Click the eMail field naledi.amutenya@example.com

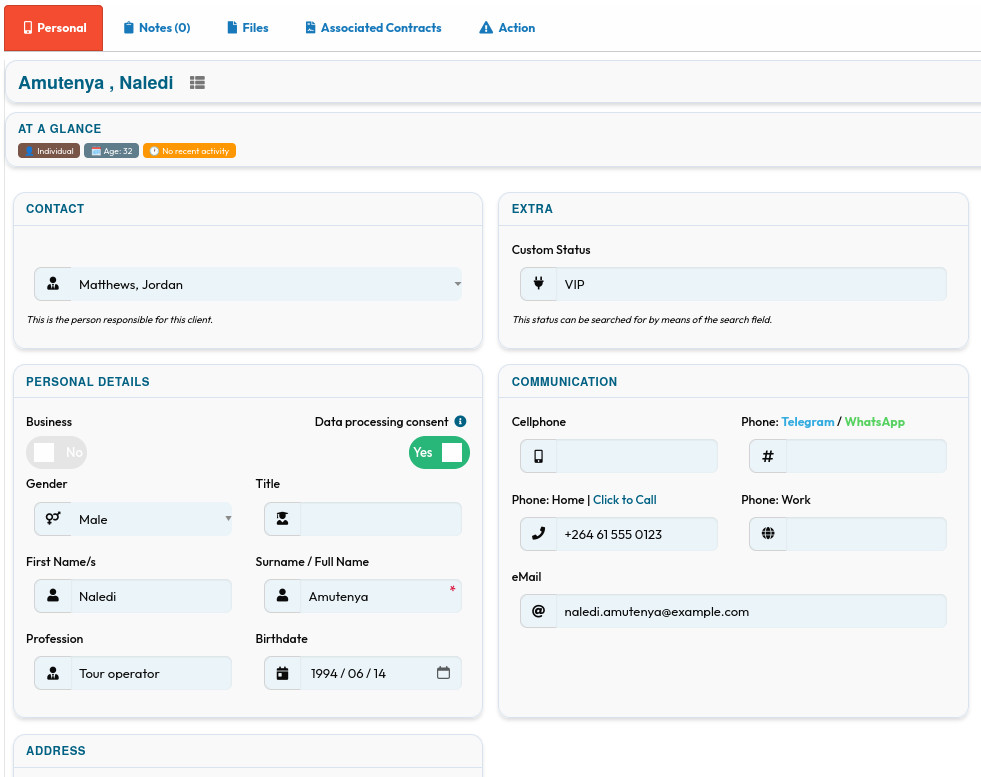point(751,611)
